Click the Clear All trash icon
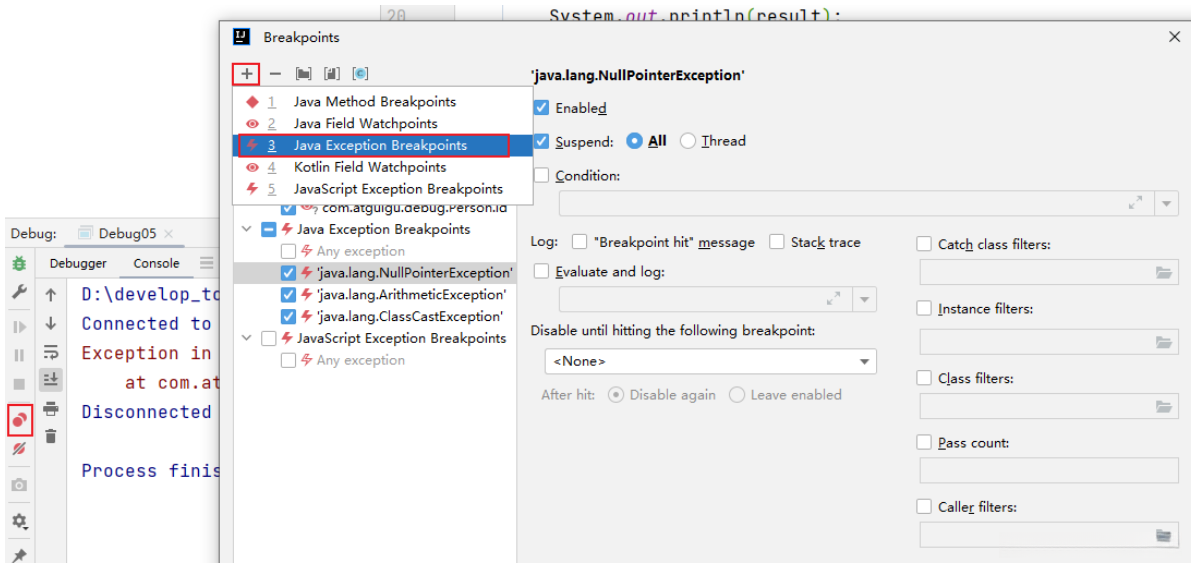 [51, 436]
